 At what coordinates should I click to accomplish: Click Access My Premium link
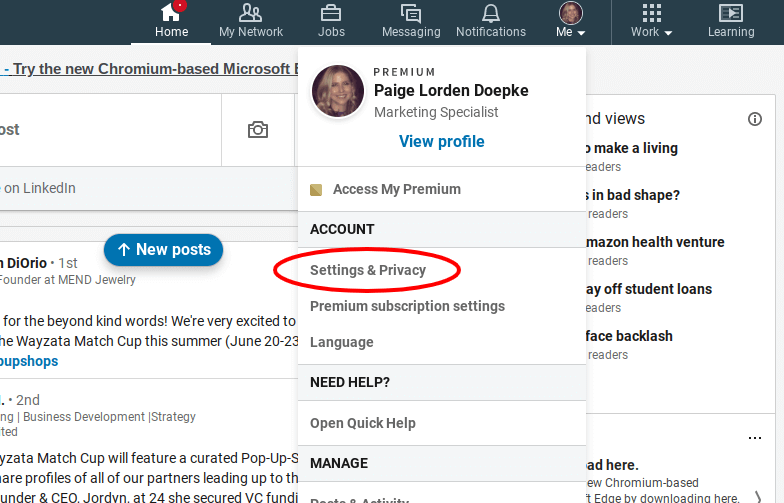[x=396, y=189]
